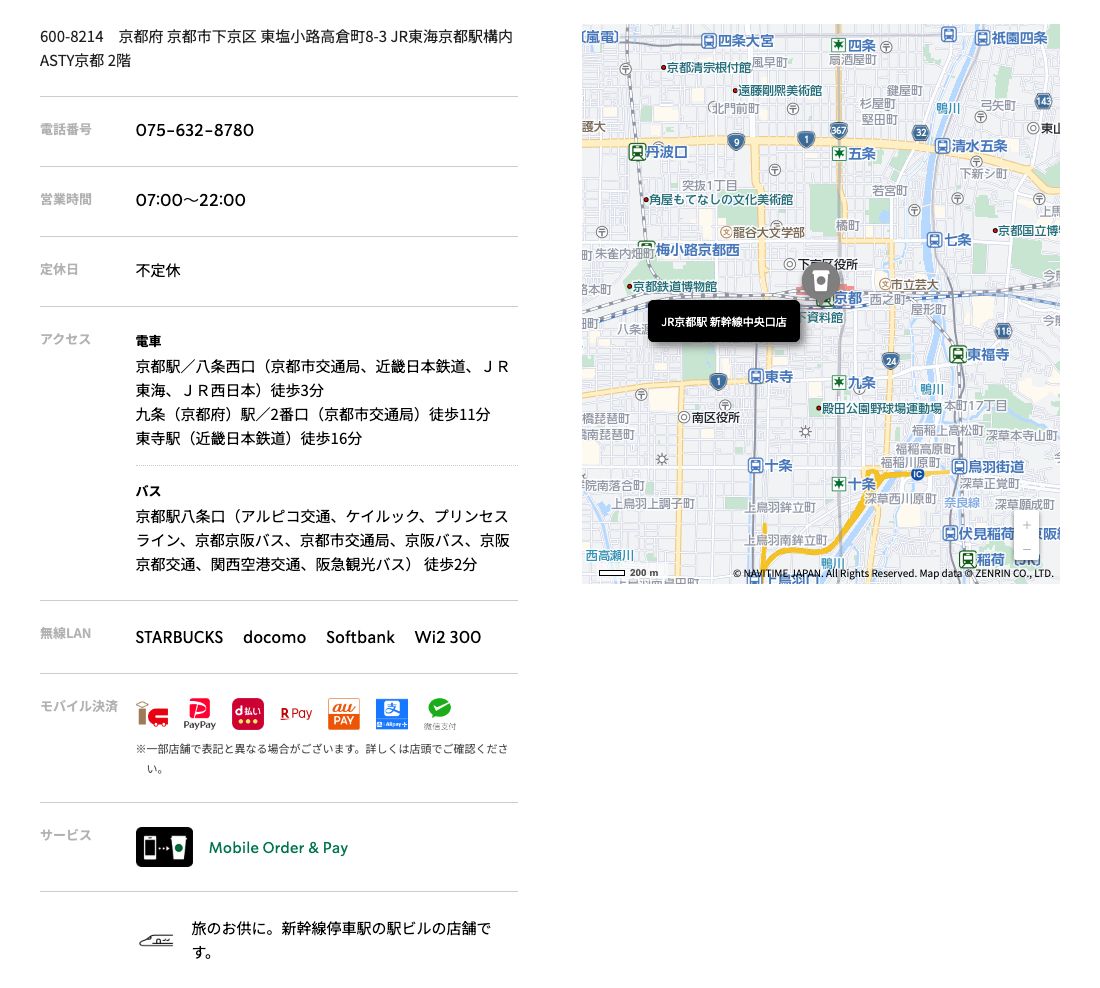This screenshot has height=988, width=1100.
Task: Click the 電車 access heading
Action: pos(149,342)
